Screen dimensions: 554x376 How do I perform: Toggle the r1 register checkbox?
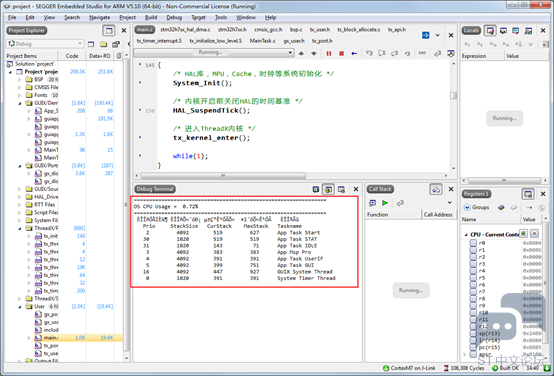473,250
